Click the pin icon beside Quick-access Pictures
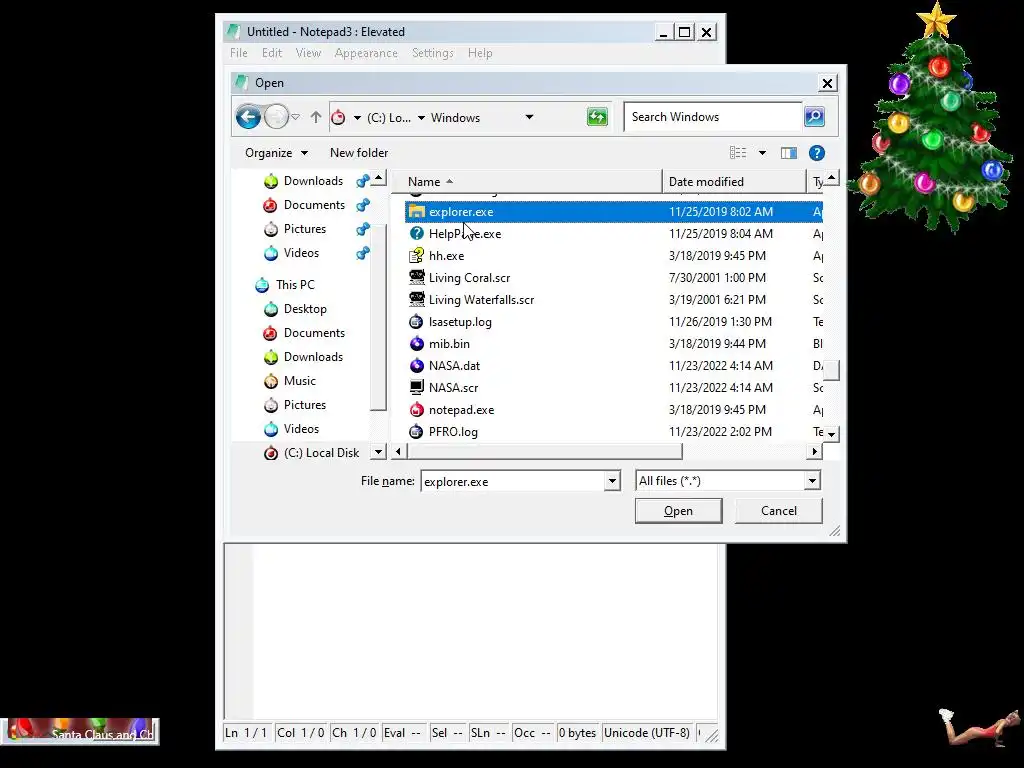The image size is (1024, 768). (363, 229)
